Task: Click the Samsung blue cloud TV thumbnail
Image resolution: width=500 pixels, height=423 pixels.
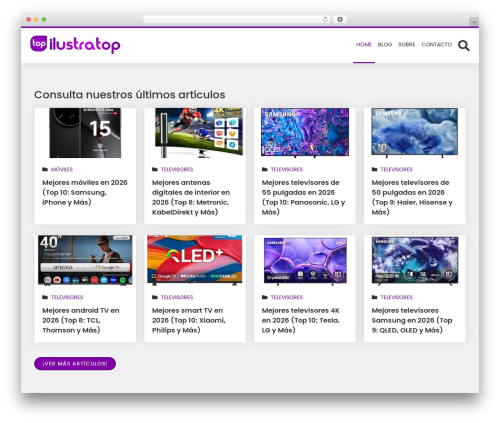Action: (415, 132)
